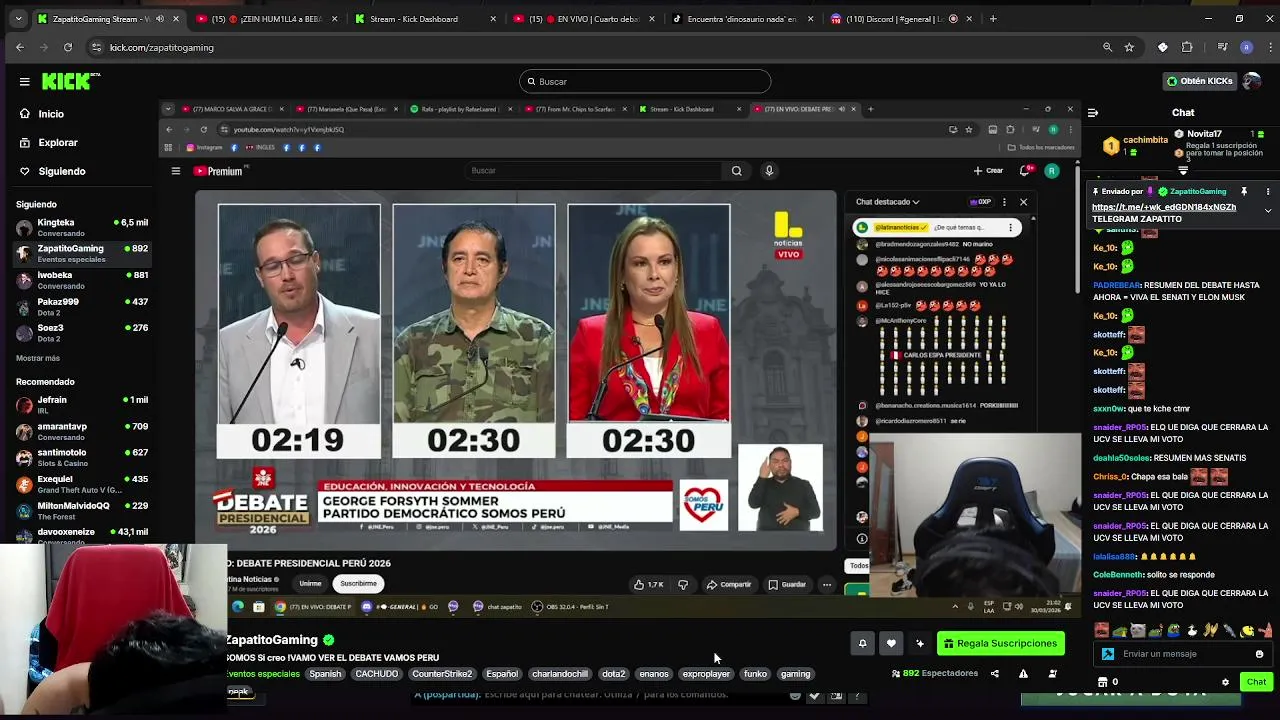Click the moderator hammer icon in chat input

point(1108,654)
